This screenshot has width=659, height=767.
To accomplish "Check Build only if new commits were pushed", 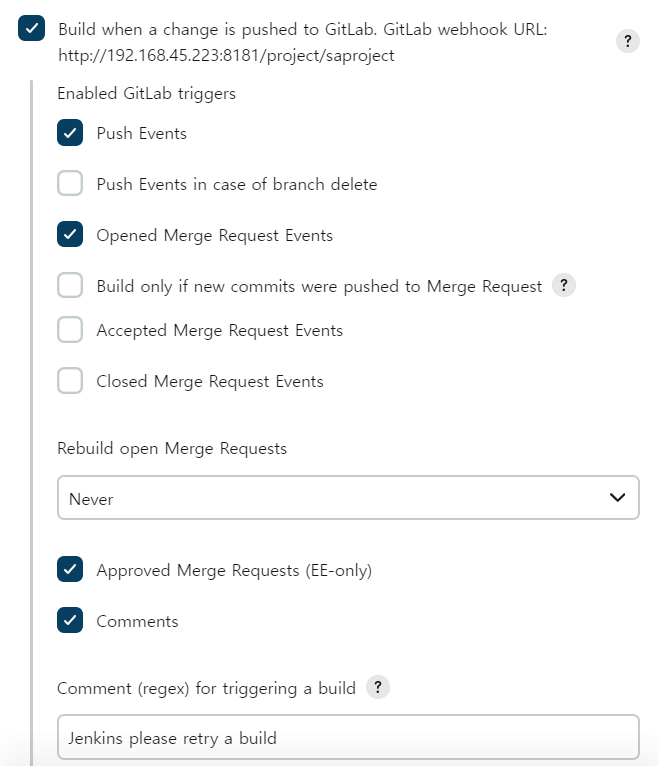I will coord(70,286).
